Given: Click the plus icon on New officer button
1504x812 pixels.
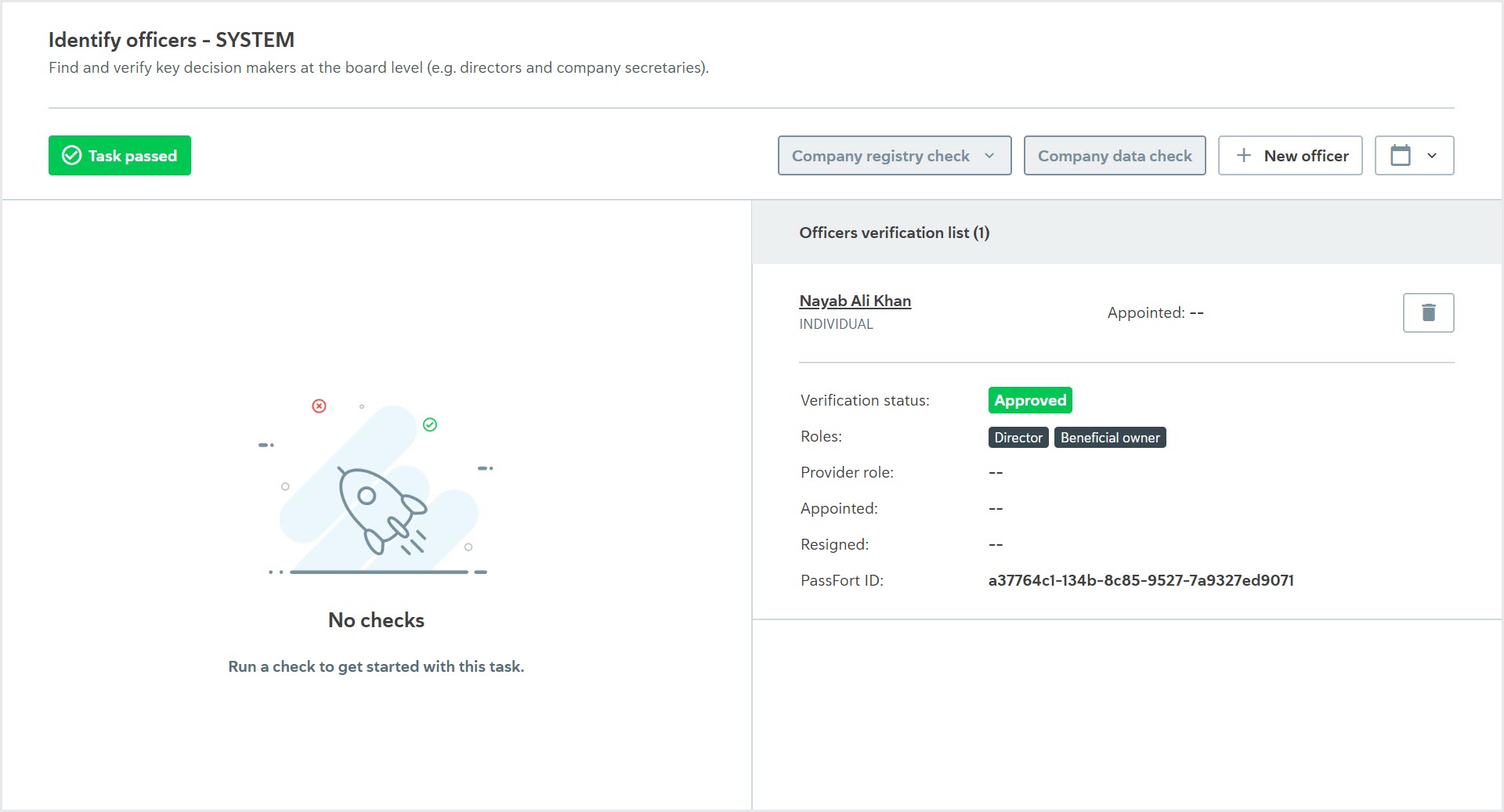Looking at the screenshot, I should pyautogui.click(x=1243, y=155).
